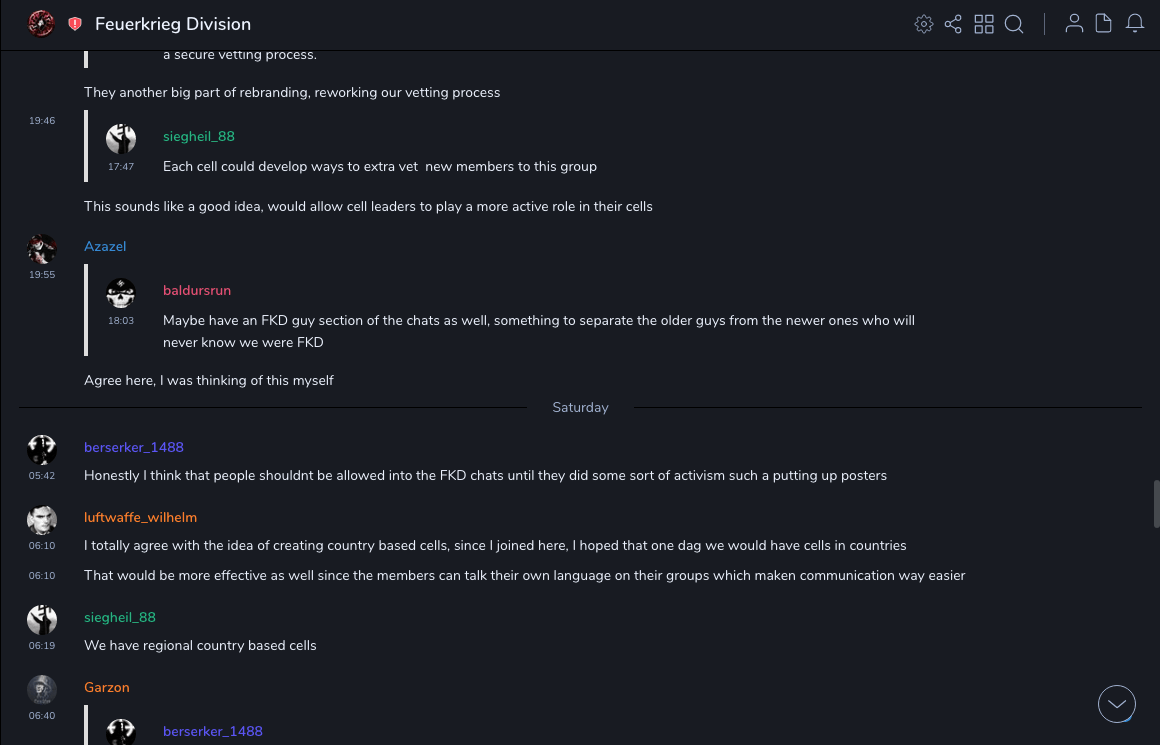The image size is (1160, 745).
Task: Click the luftwaffe_wilhelm profile avatar
Action: click(x=42, y=520)
